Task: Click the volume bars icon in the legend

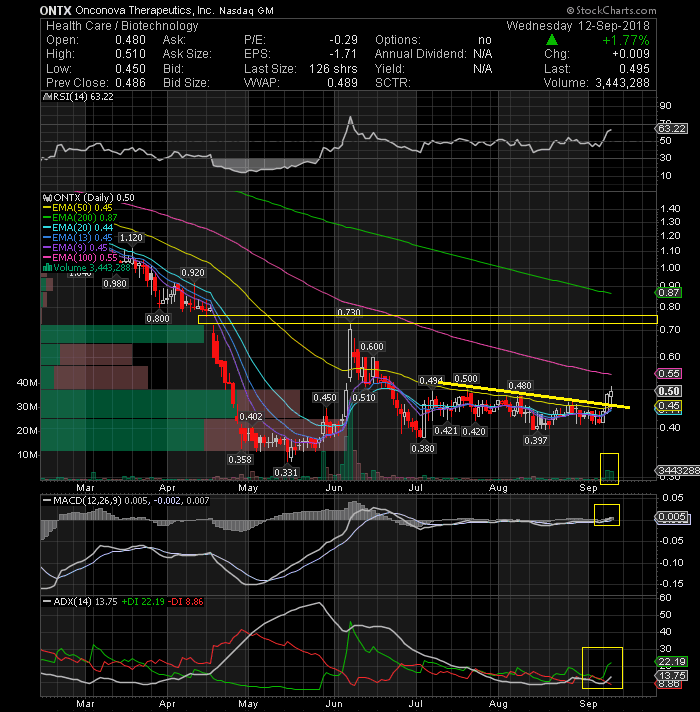Action: [47, 267]
